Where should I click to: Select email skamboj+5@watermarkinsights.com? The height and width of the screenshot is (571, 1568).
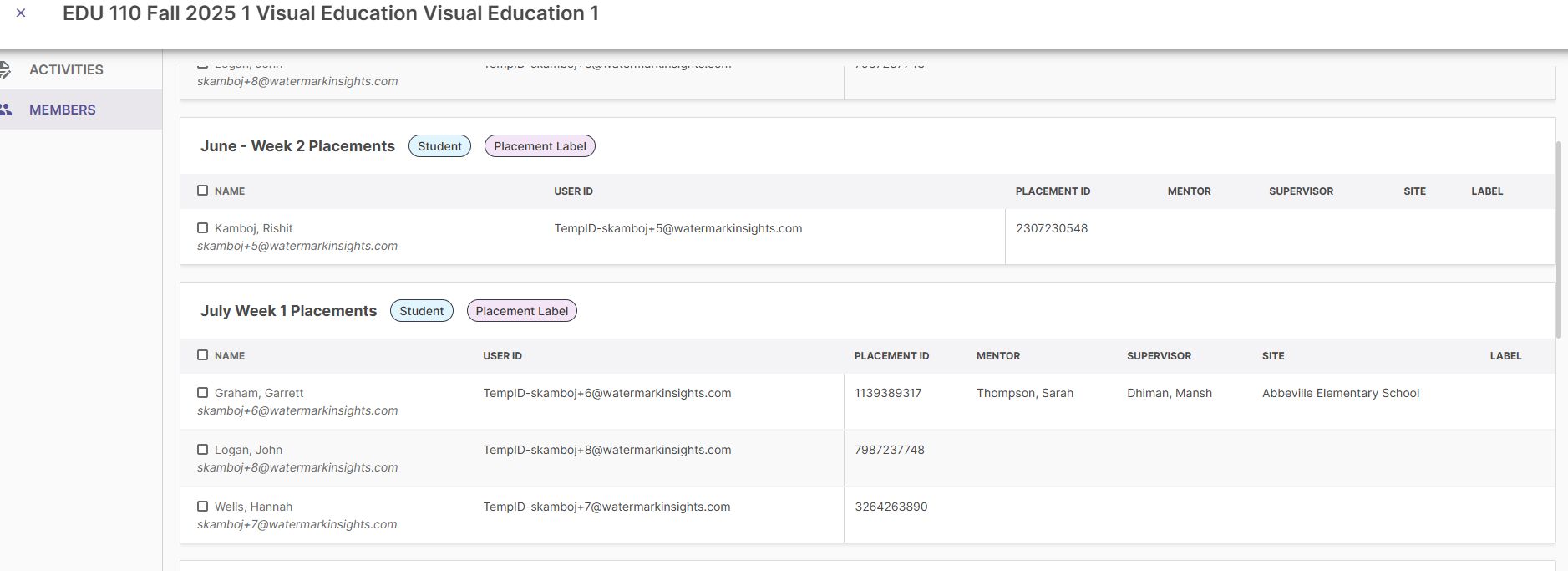297,246
